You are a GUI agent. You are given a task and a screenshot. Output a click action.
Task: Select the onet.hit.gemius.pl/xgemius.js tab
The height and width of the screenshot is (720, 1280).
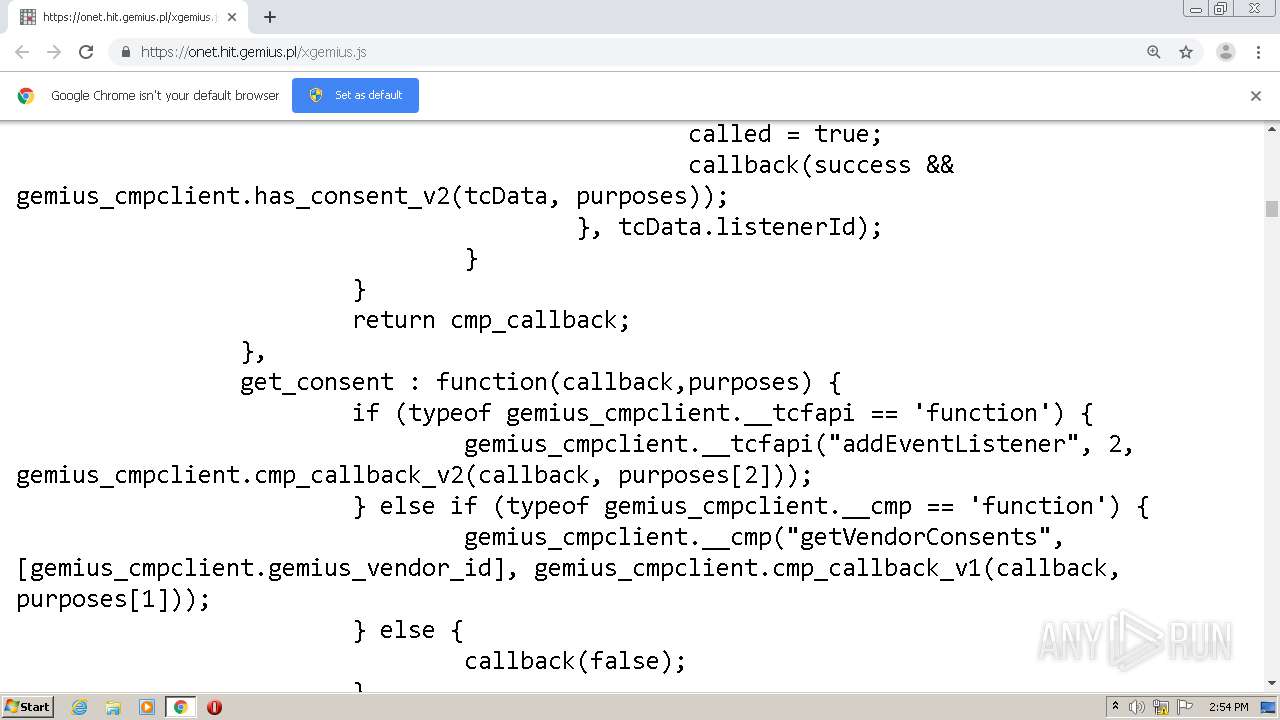[x=128, y=17]
